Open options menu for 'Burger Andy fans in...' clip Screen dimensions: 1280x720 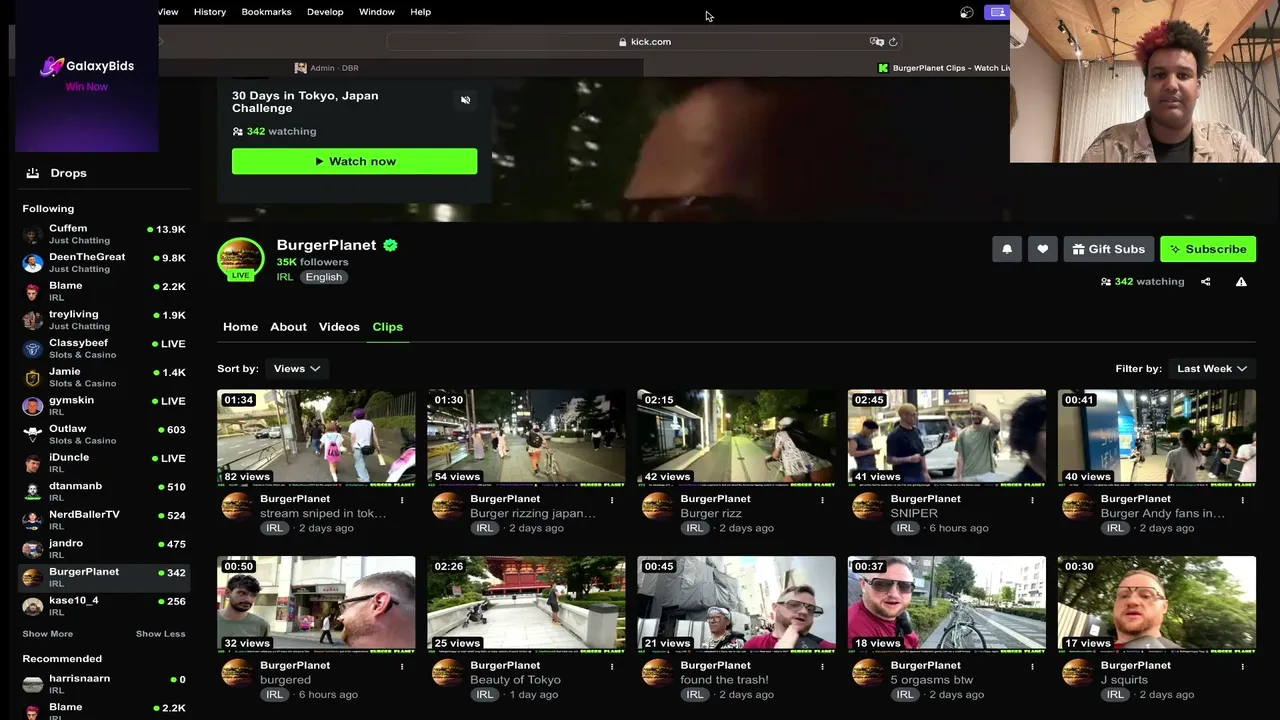(x=1242, y=500)
